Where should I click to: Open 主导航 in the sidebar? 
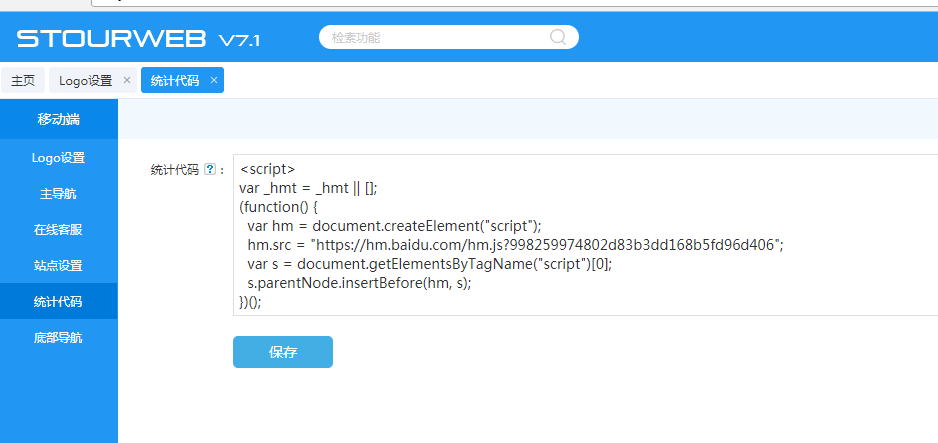(x=58, y=193)
